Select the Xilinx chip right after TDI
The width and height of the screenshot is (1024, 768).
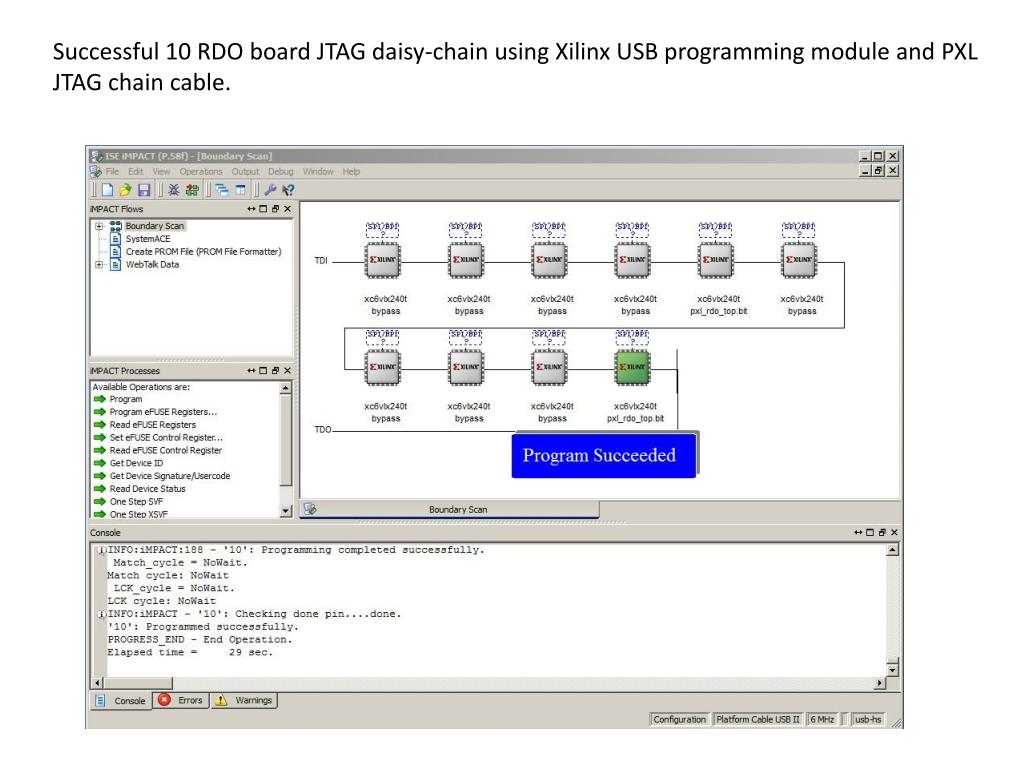pos(383,260)
